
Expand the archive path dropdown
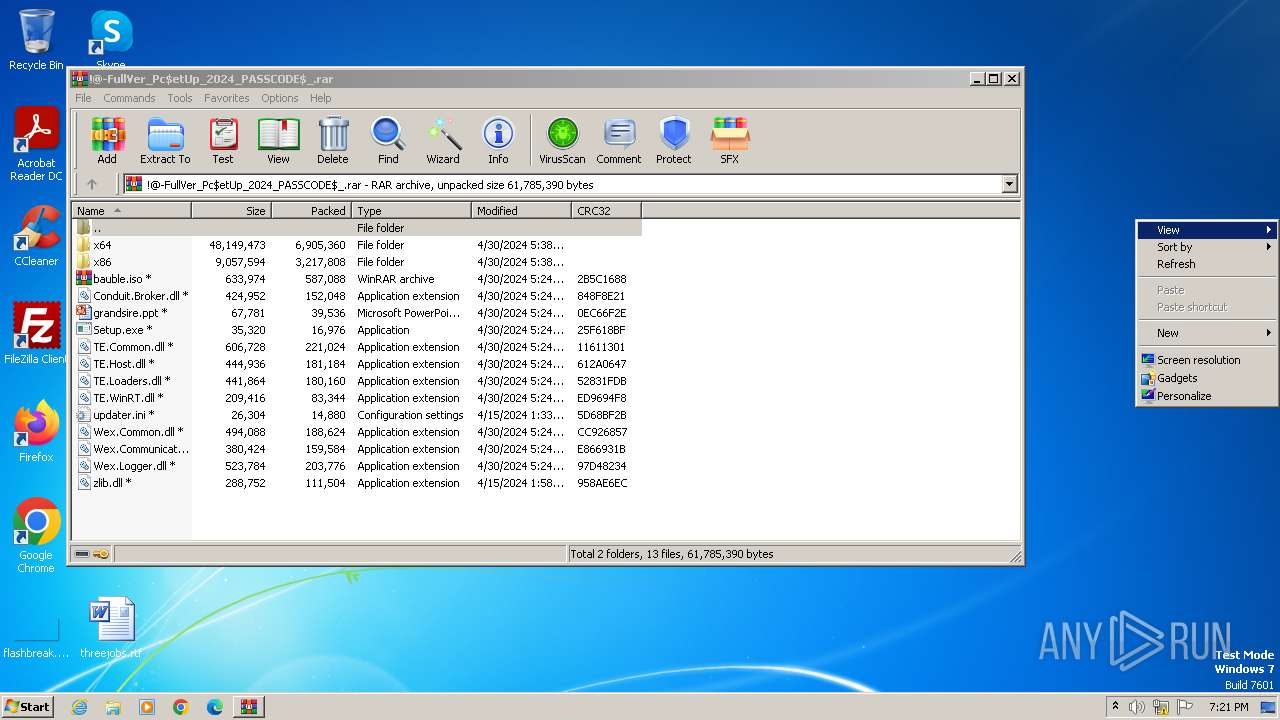[1009, 184]
